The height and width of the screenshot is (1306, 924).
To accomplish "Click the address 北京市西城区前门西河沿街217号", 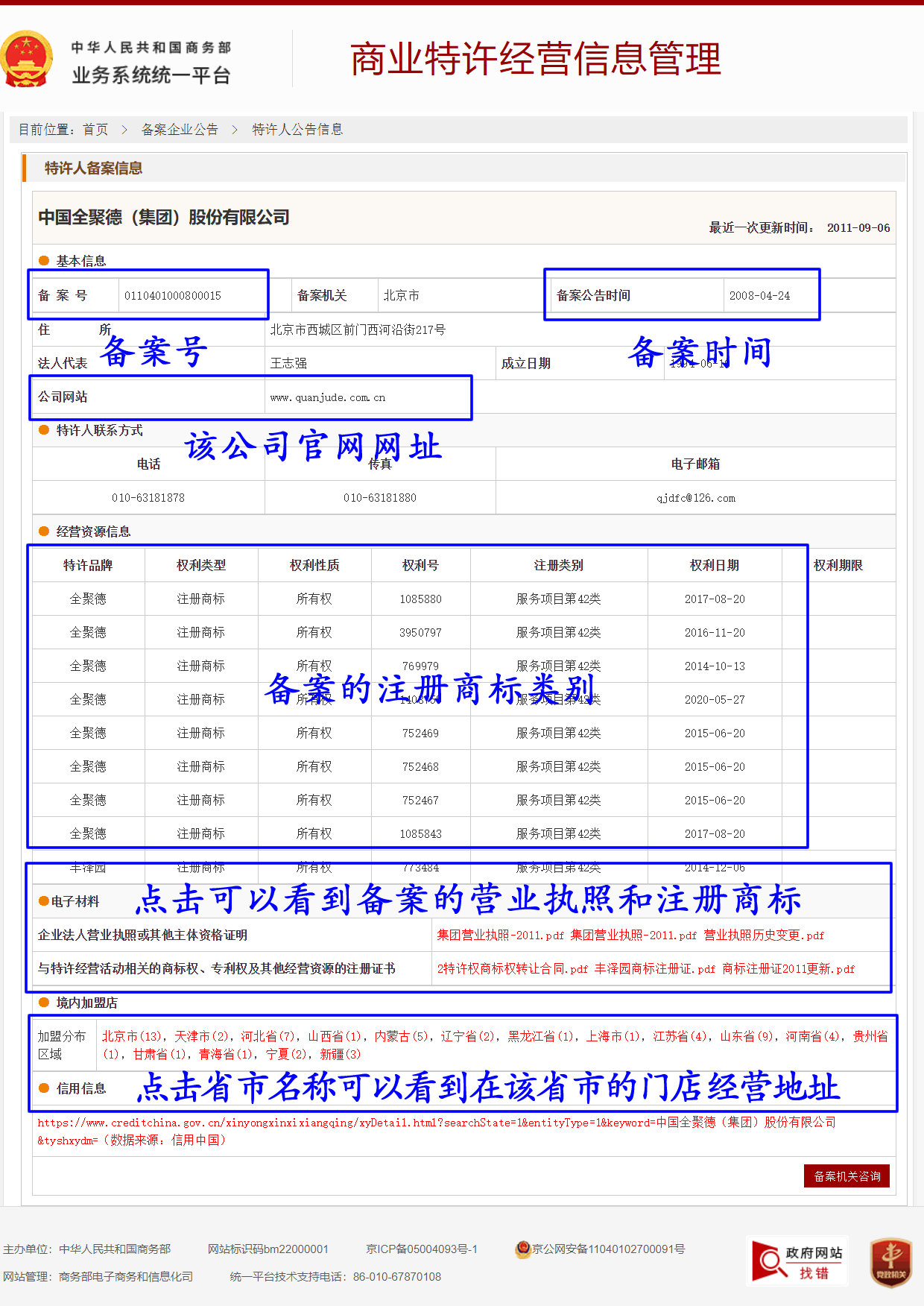I will click(358, 329).
